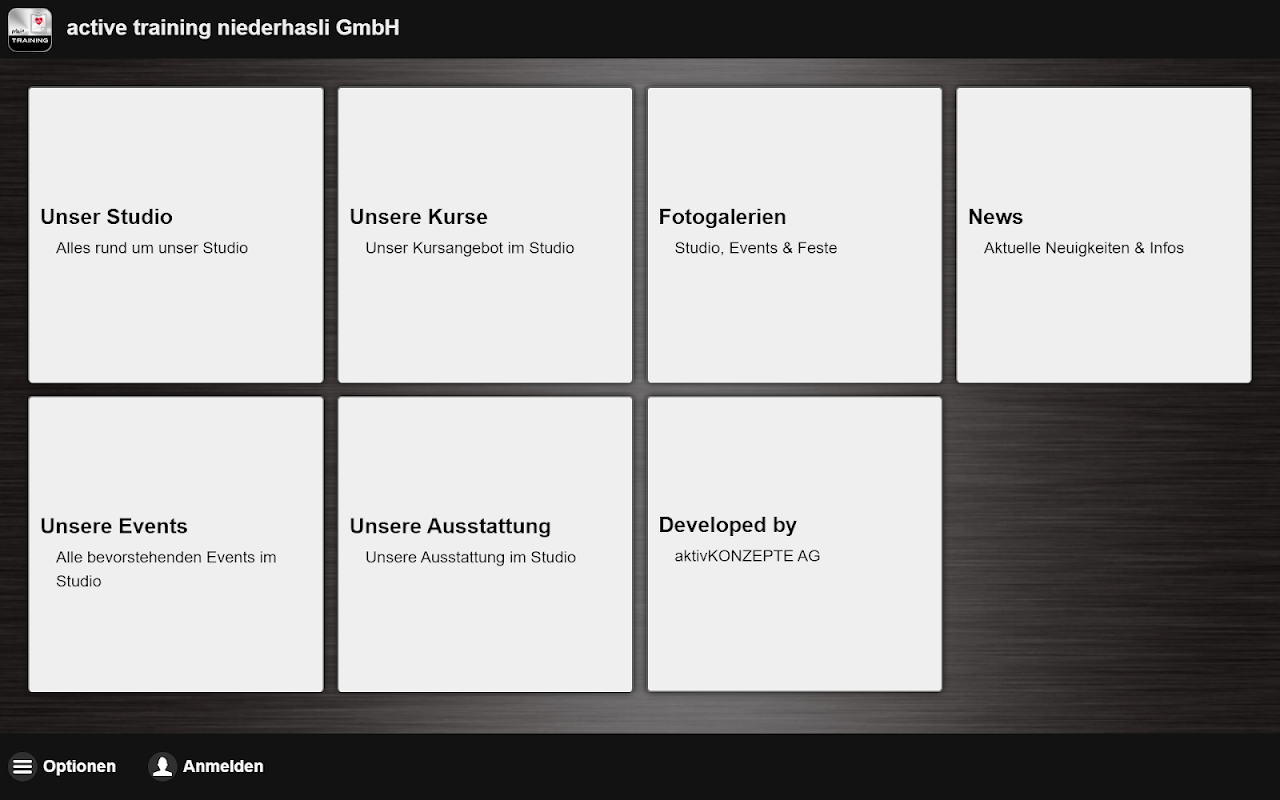Click the Anmelden label in bottom bar
1280x800 pixels.
coord(223,766)
